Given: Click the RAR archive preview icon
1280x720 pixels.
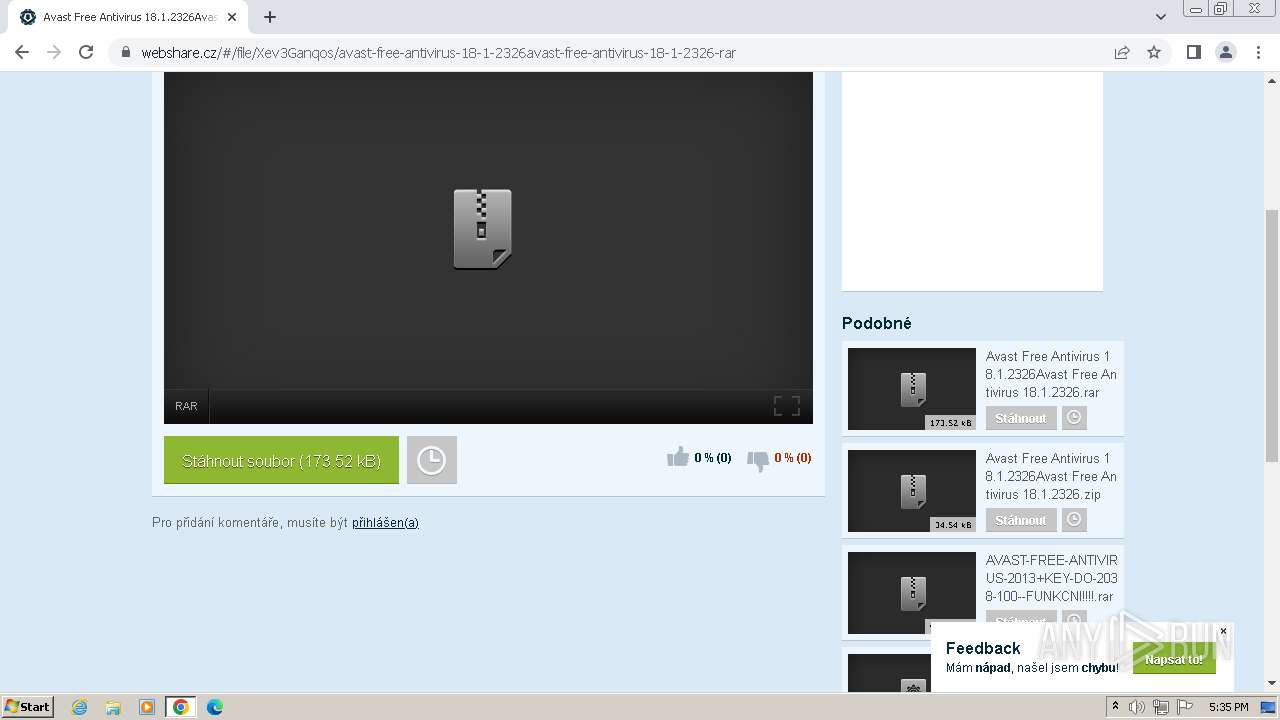Looking at the screenshot, I should 482,229.
